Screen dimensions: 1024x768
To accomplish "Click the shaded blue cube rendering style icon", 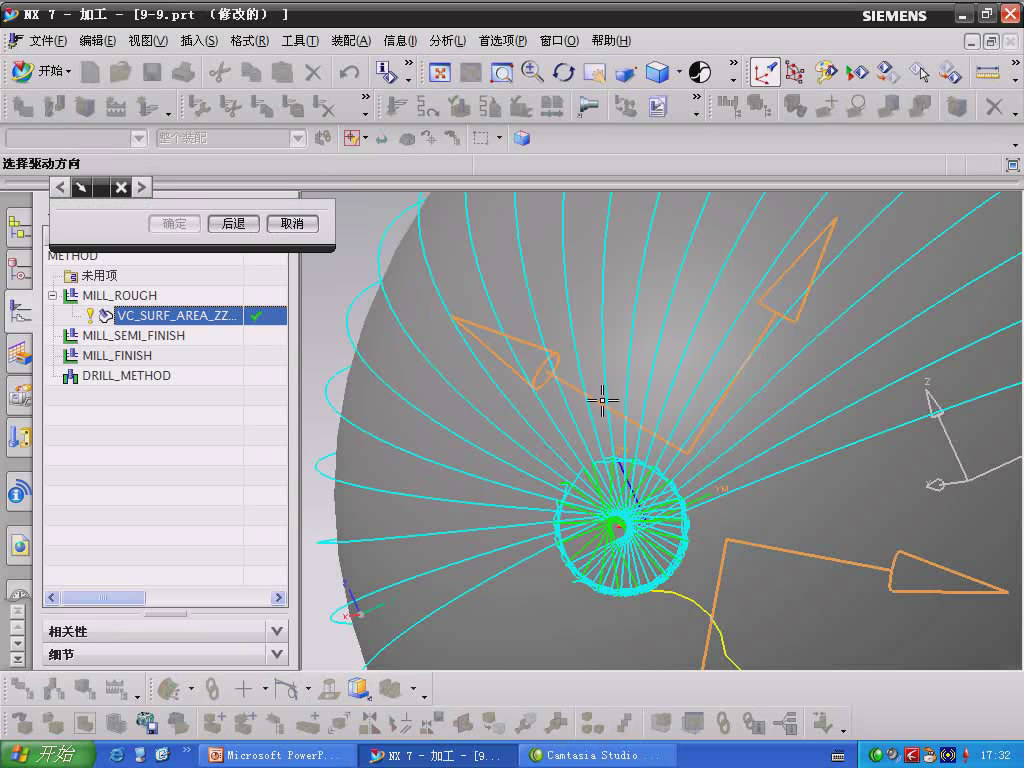I will (x=657, y=72).
